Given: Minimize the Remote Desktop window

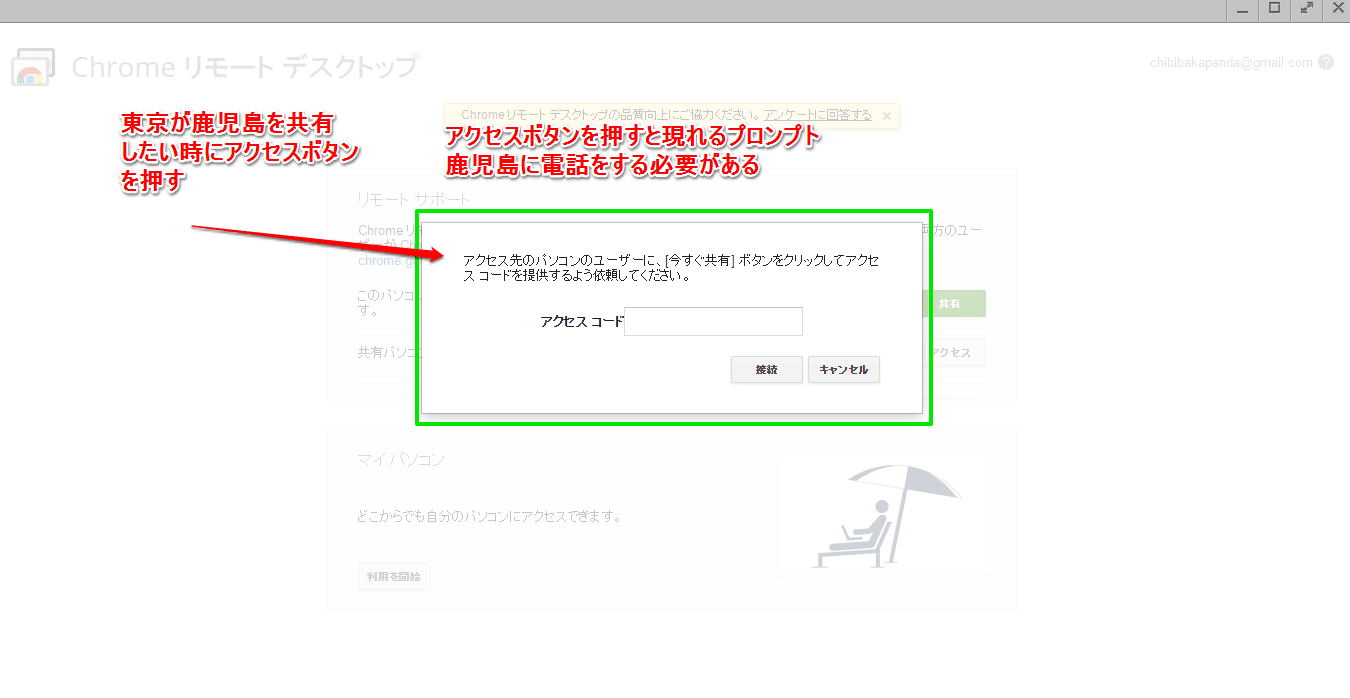Looking at the screenshot, I should pyautogui.click(x=1242, y=9).
